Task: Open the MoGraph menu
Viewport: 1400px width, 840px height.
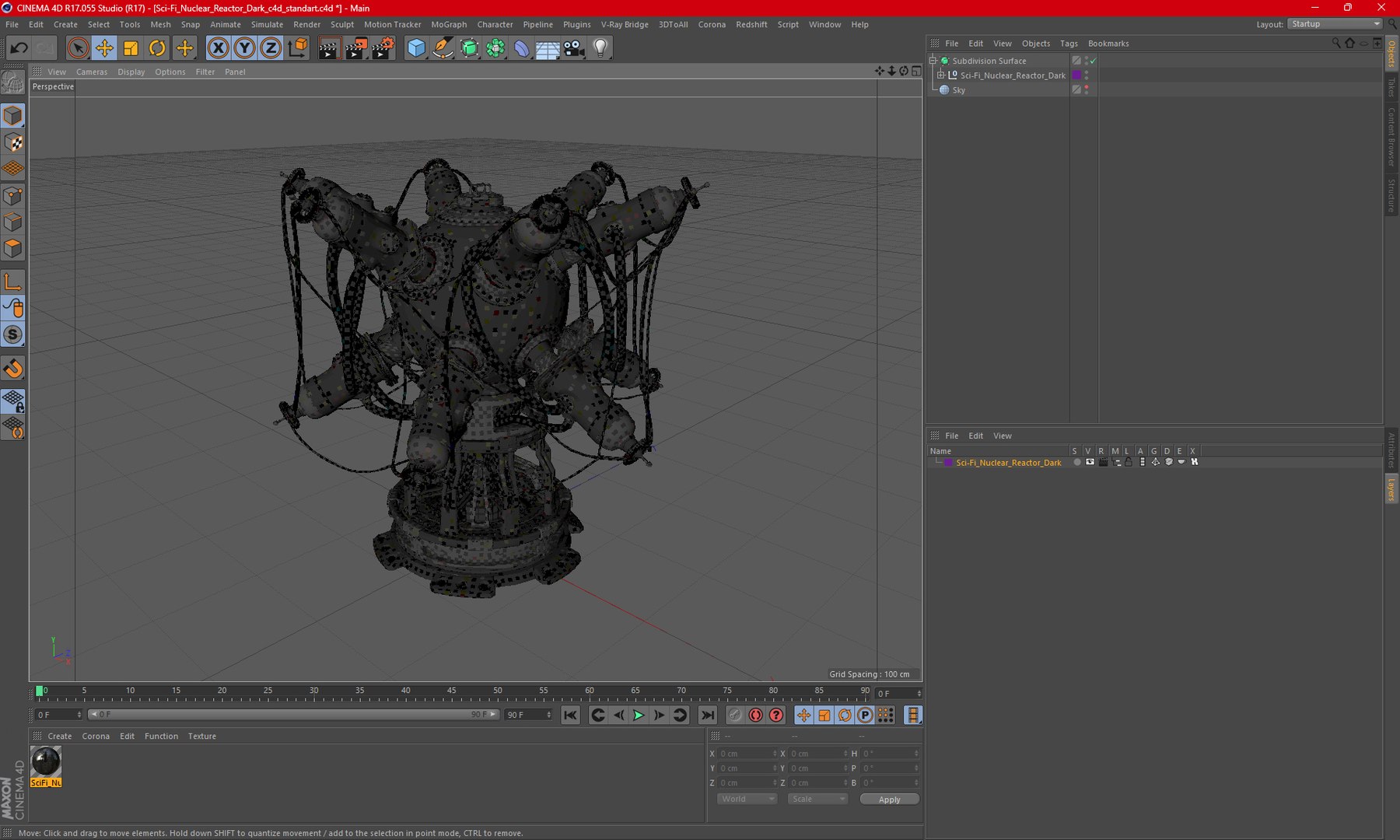Action: point(449,24)
